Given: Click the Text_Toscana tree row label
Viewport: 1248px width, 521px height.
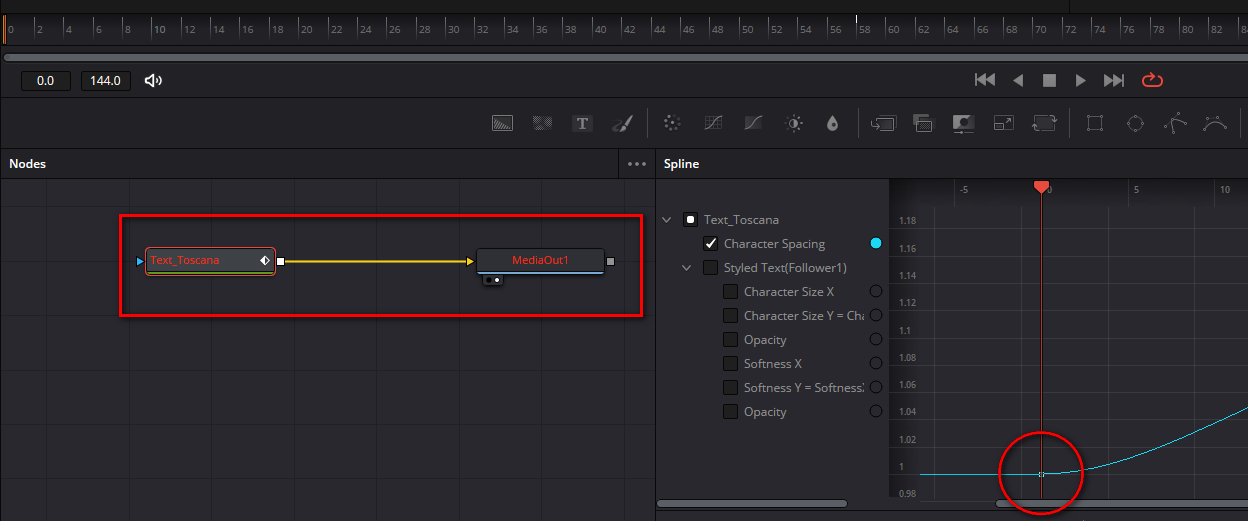Looking at the screenshot, I should 741,220.
